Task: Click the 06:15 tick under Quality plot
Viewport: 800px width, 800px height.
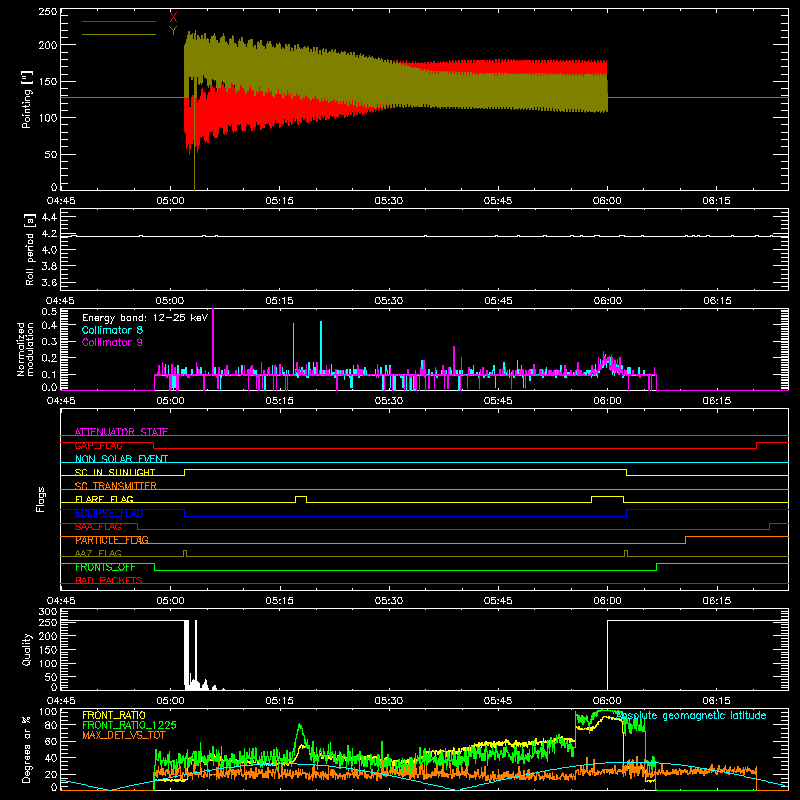Action: point(716,701)
